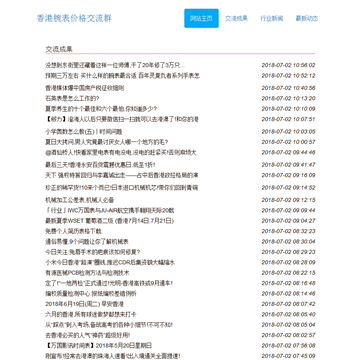Click the timestamp 2018-07-02 10:52:12
Screen dimensions: 360x360
[288, 76]
